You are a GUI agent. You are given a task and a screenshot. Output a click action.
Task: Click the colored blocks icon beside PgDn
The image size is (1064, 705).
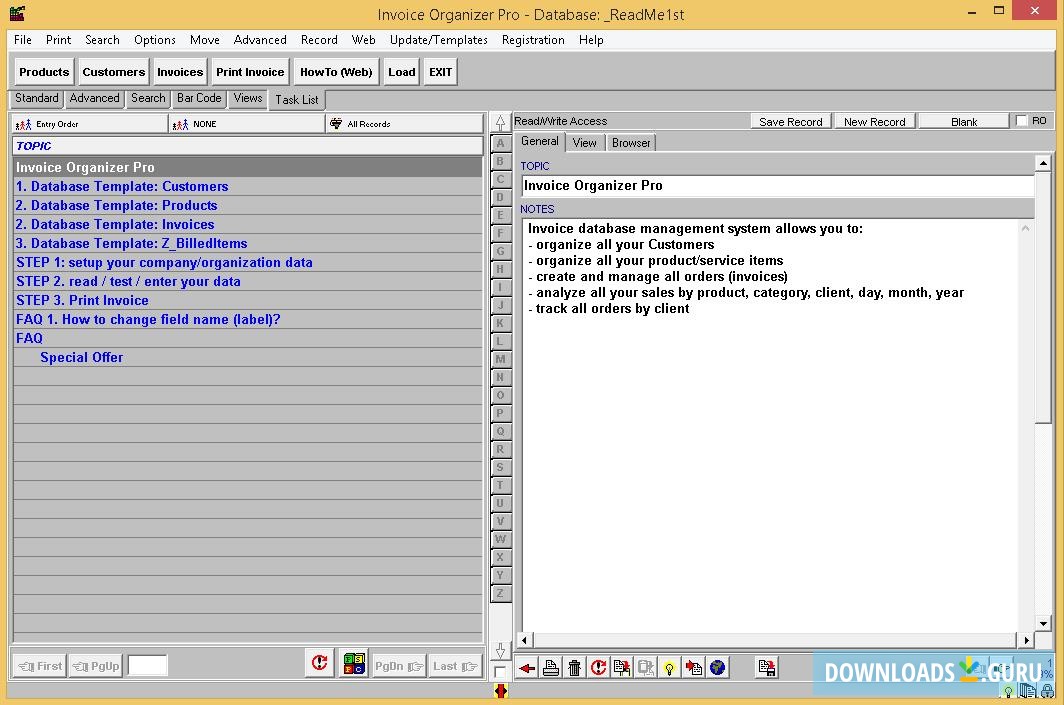pos(353,664)
